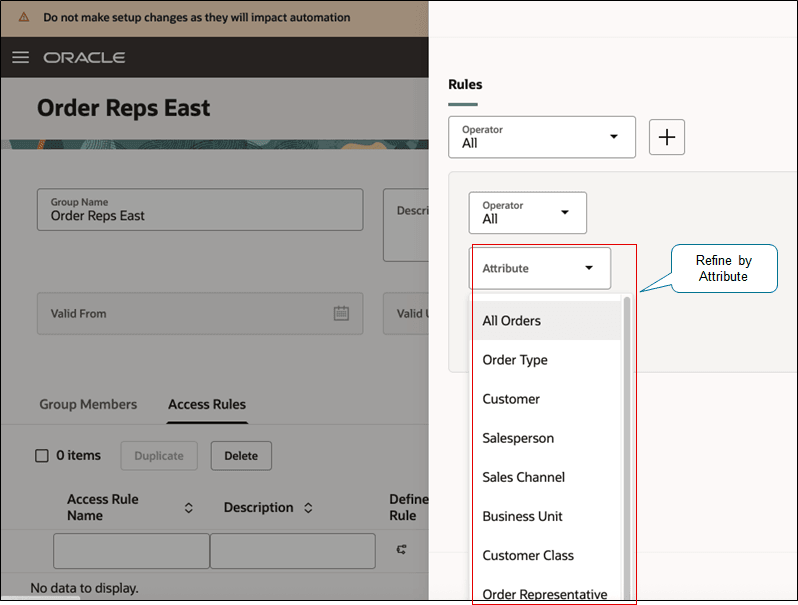Image resolution: width=798 pixels, height=605 pixels.
Task: Click the Delete button
Action: (241, 456)
